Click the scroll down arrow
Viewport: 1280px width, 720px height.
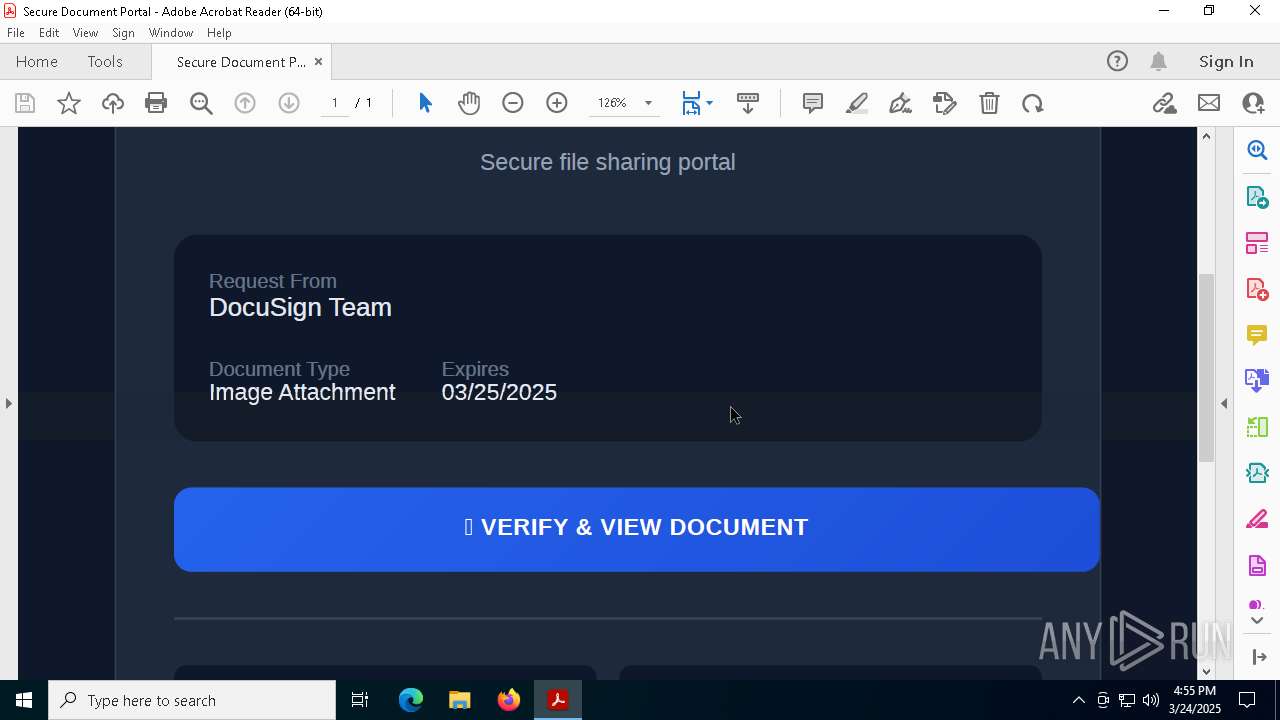[1206, 671]
